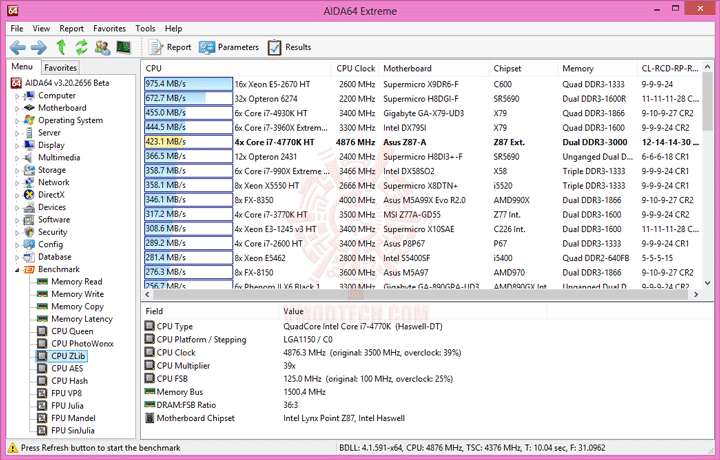The image size is (720, 460).
Task: Select CPU Queen benchmark
Action: (x=72, y=331)
